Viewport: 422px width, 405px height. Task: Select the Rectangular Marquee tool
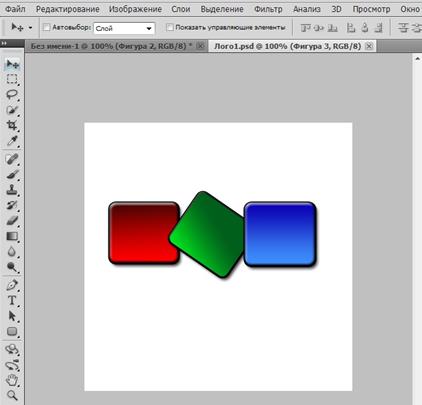tap(12, 79)
